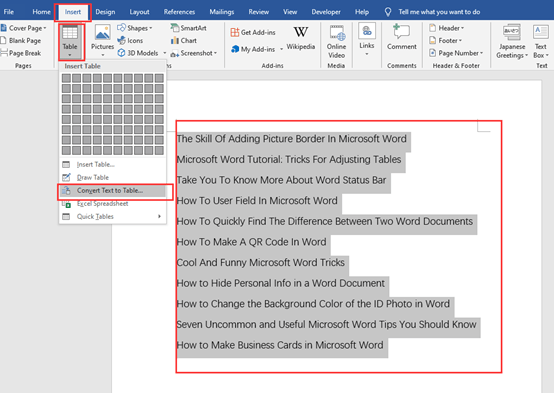Viewport: 554px width, 393px height.
Task: Select Draw Table option
Action: click(112, 177)
